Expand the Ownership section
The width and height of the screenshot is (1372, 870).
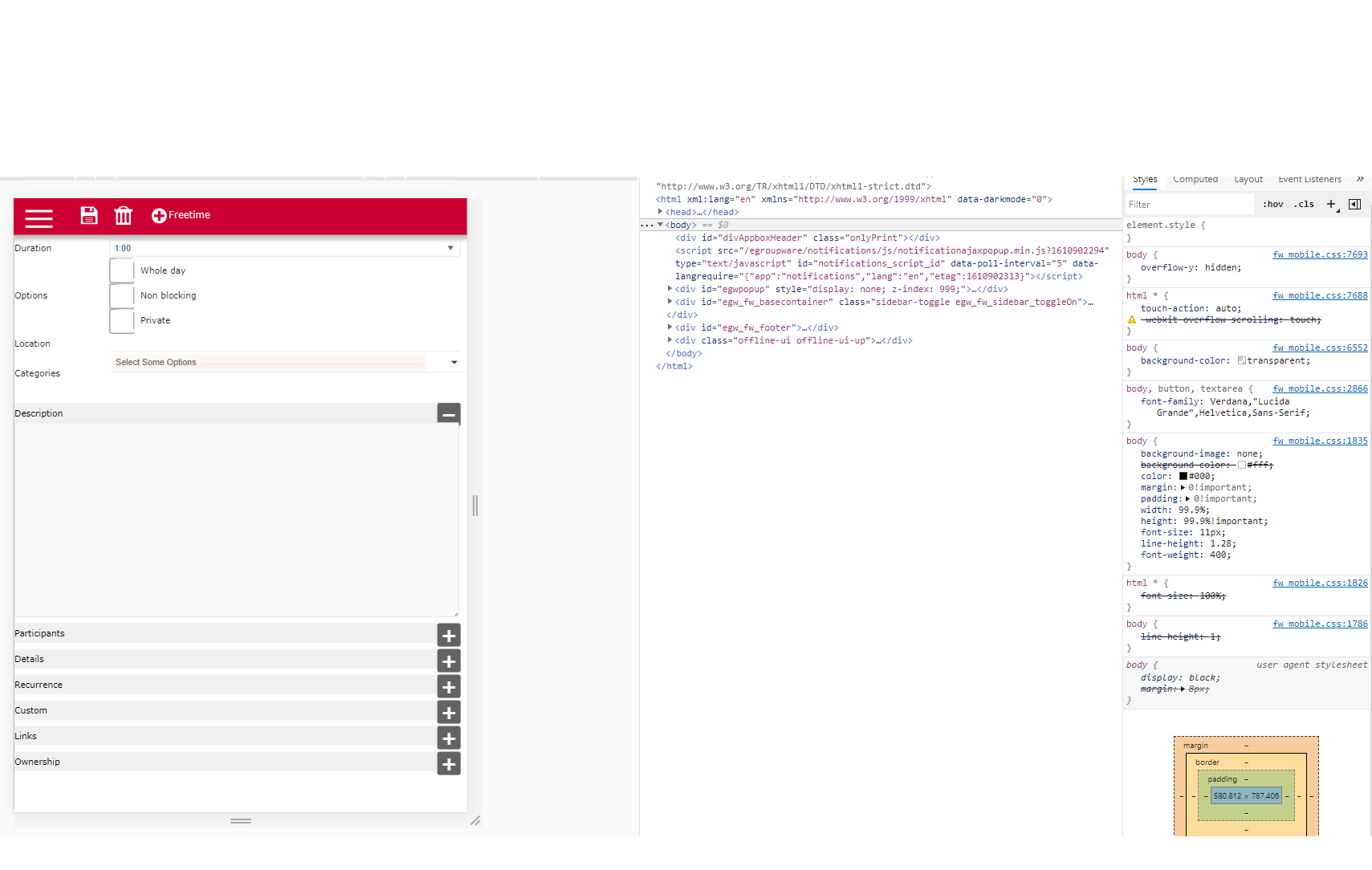(449, 763)
